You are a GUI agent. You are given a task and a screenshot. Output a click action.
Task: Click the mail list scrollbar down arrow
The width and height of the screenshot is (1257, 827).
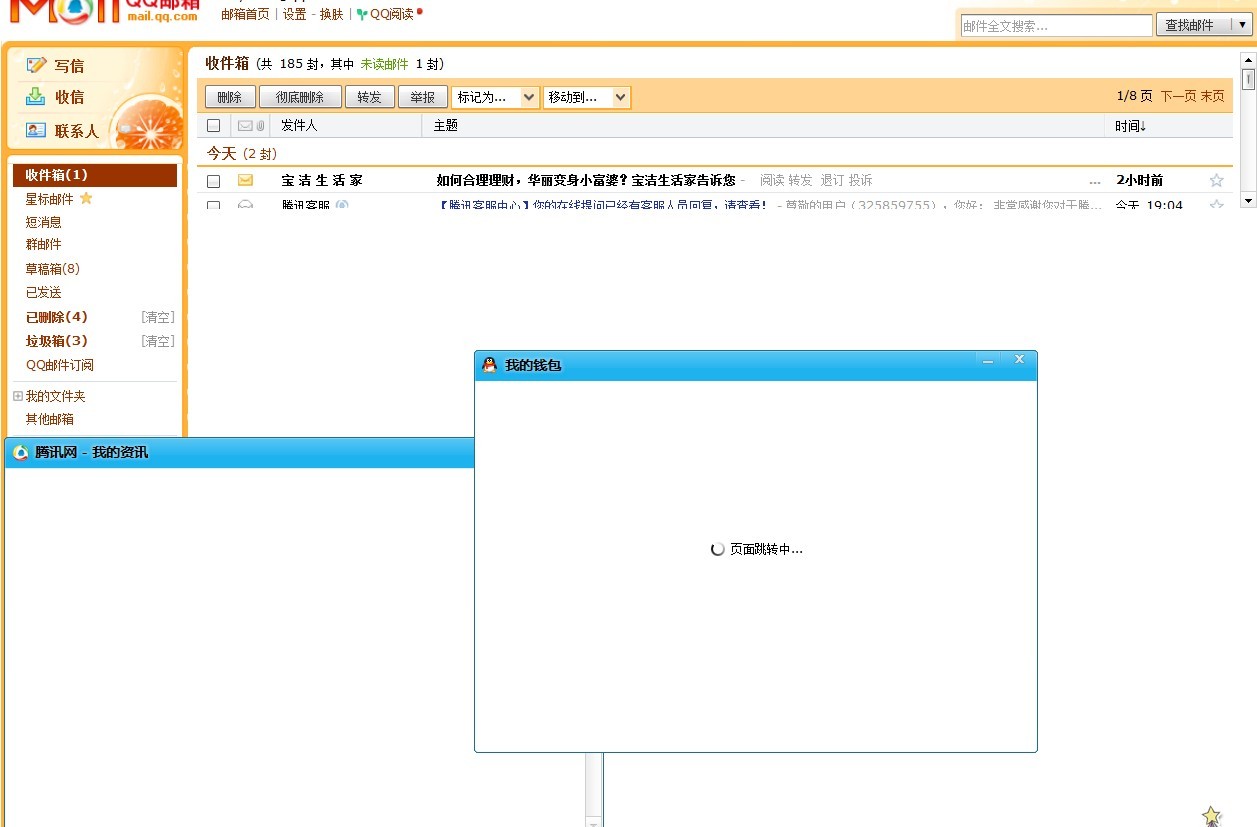[x=1248, y=200]
